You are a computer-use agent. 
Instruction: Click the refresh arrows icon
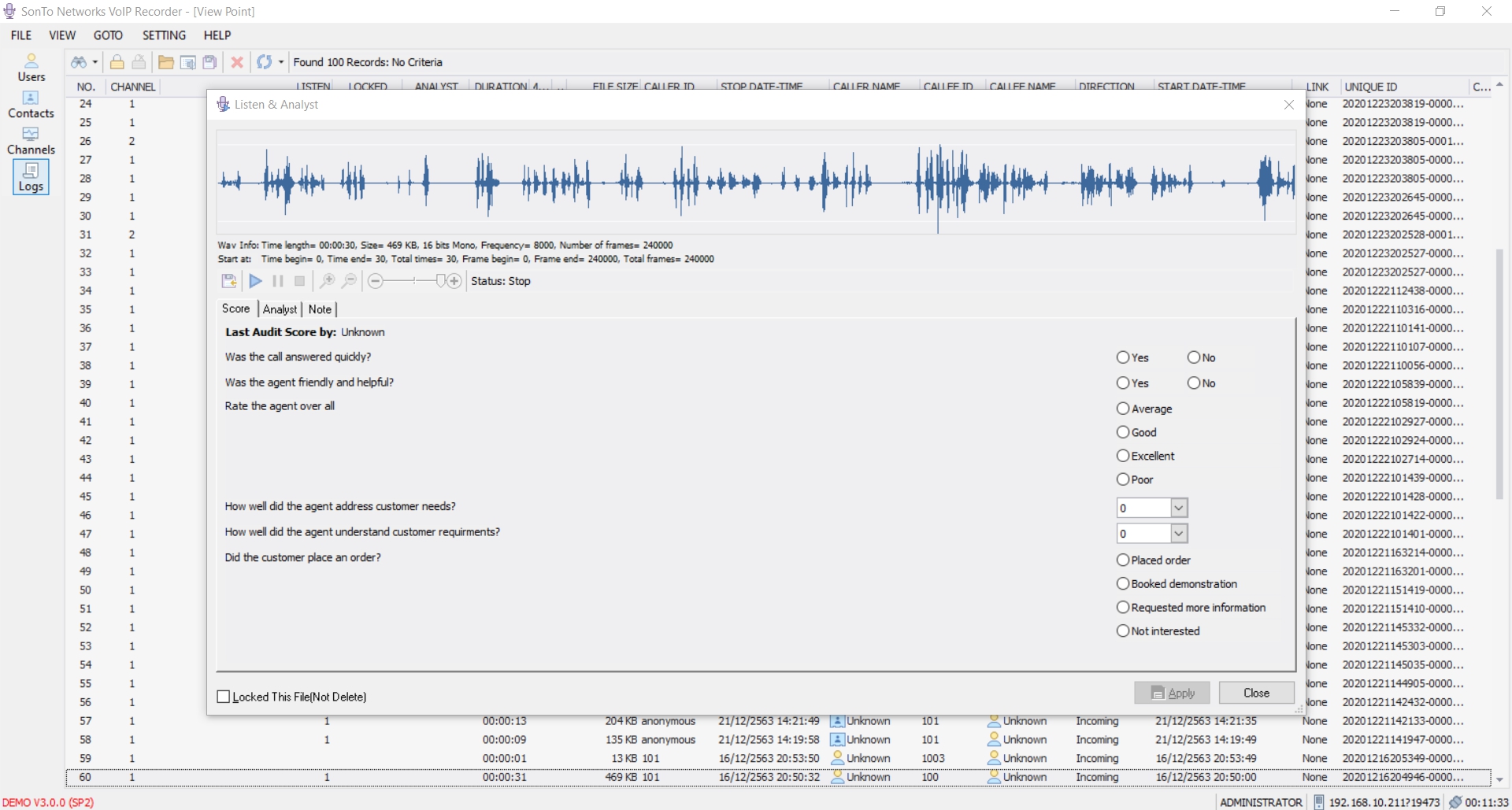pos(265,62)
